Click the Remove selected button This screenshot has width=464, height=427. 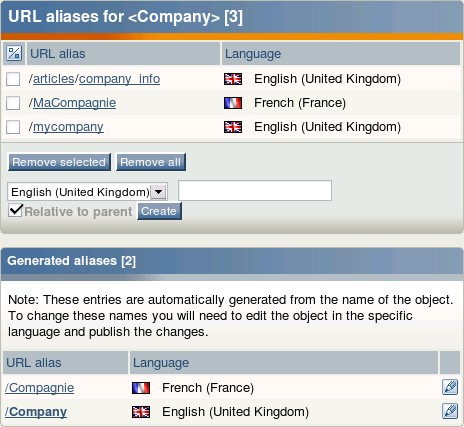59,162
